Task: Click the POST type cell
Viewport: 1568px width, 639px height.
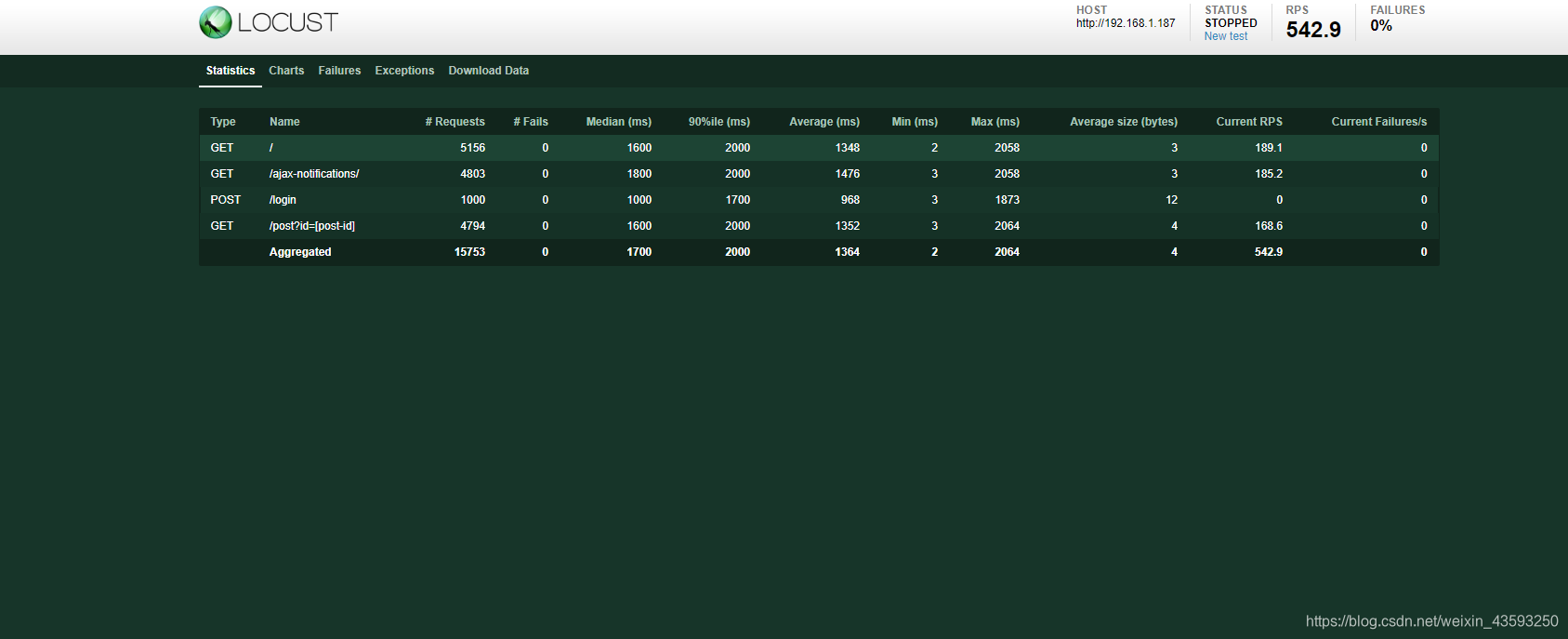Action: point(225,200)
